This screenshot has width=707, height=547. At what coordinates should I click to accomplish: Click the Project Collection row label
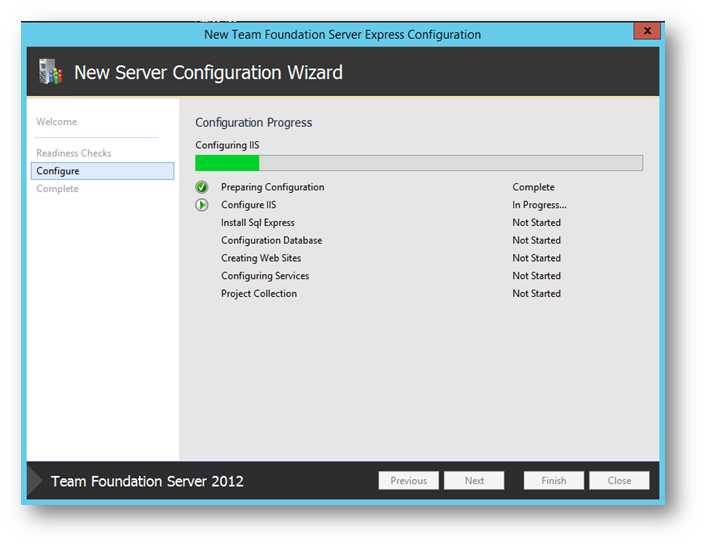coord(259,294)
